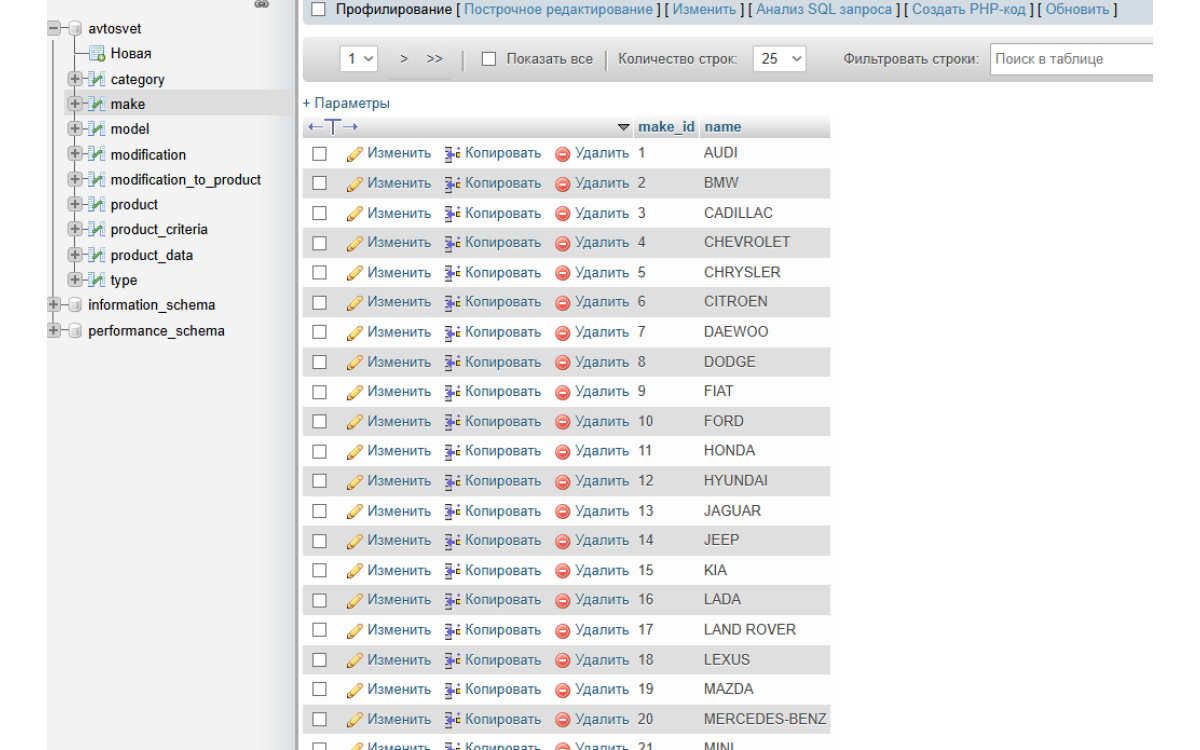This screenshot has width=1200, height=750.
Task: Click the table icon next to product
Action: 97,205
